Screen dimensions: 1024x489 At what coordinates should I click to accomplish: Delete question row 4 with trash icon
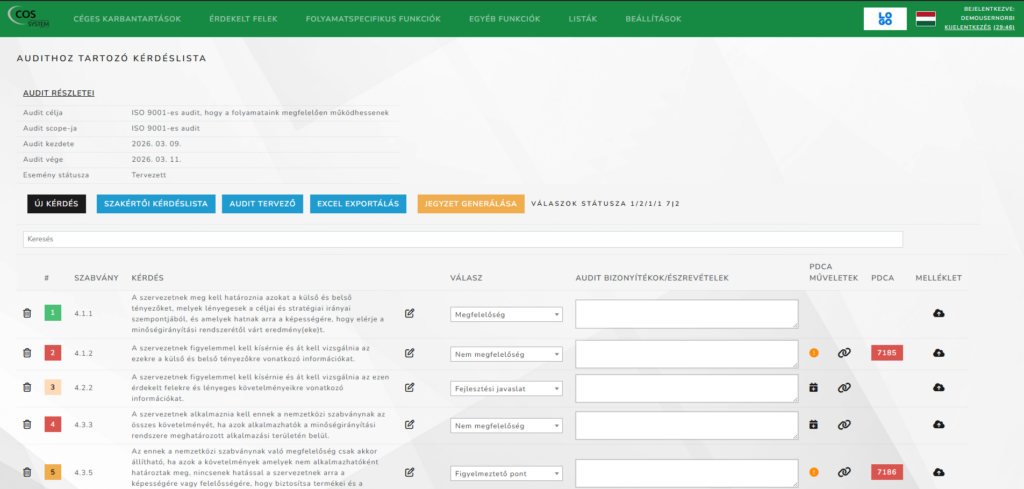[x=27, y=424]
